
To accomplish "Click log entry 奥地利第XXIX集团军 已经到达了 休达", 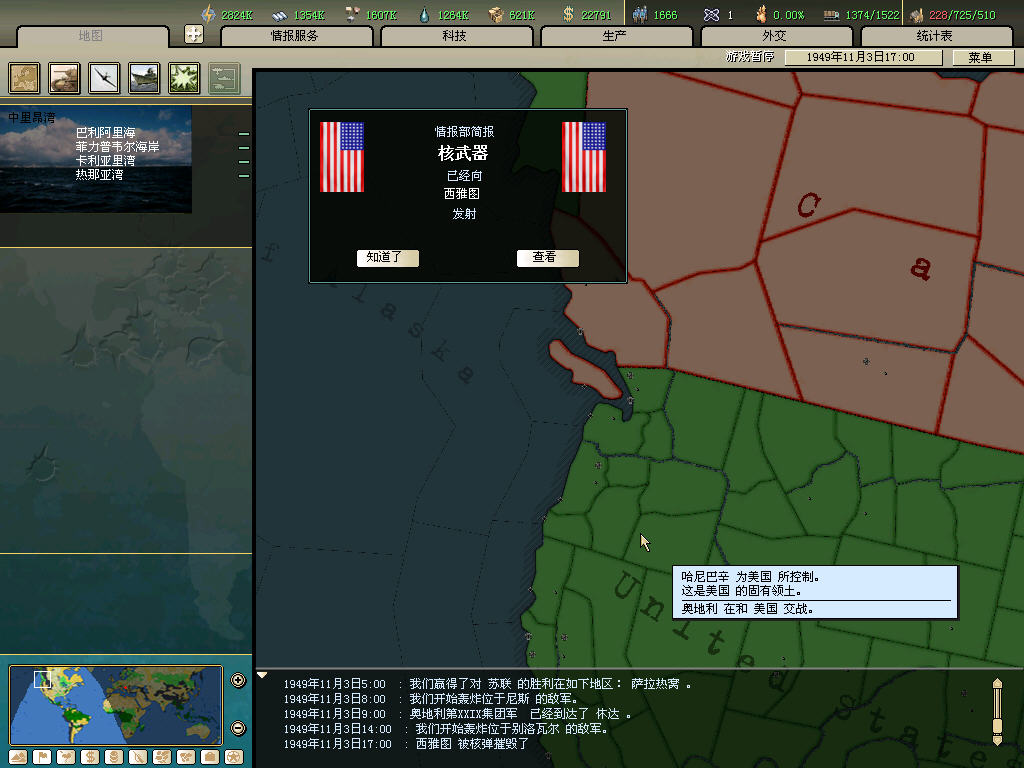I will click(457, 714).
